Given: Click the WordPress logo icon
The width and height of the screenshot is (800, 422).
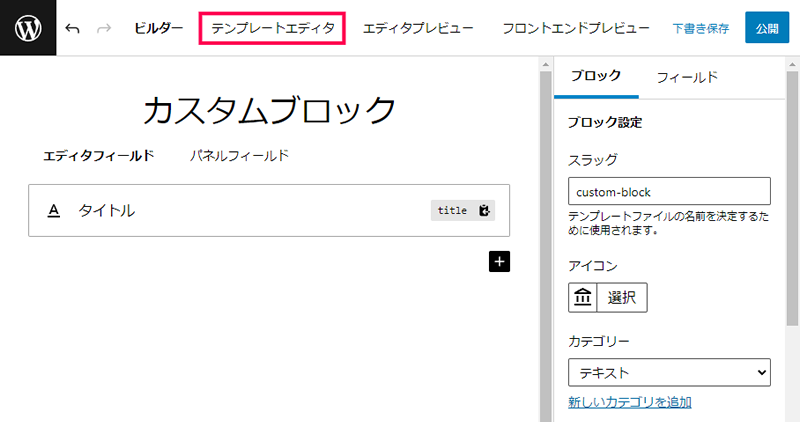Looking at the screenshot, I should pyautogui.click(x=28, y=28).
